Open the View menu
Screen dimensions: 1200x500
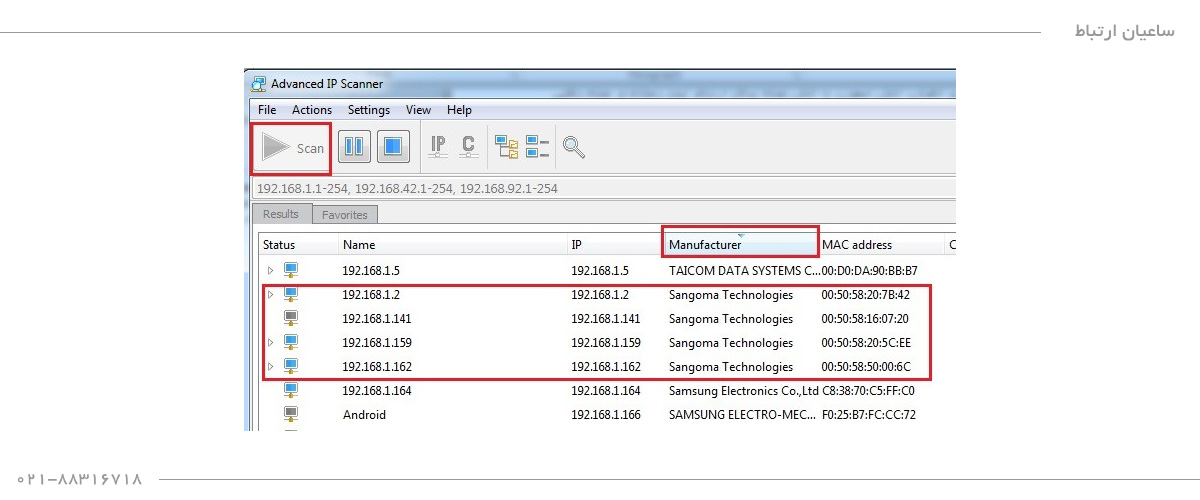(419, 110)
